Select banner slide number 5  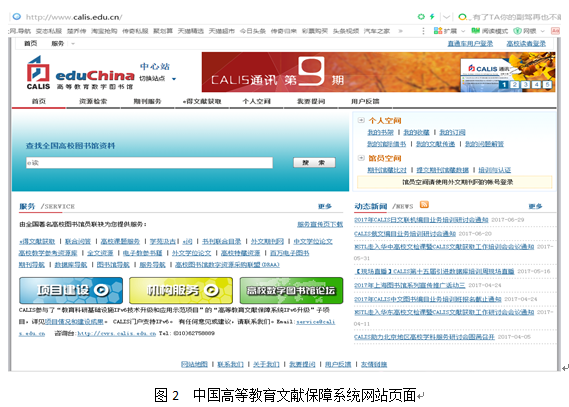(547, 85)
